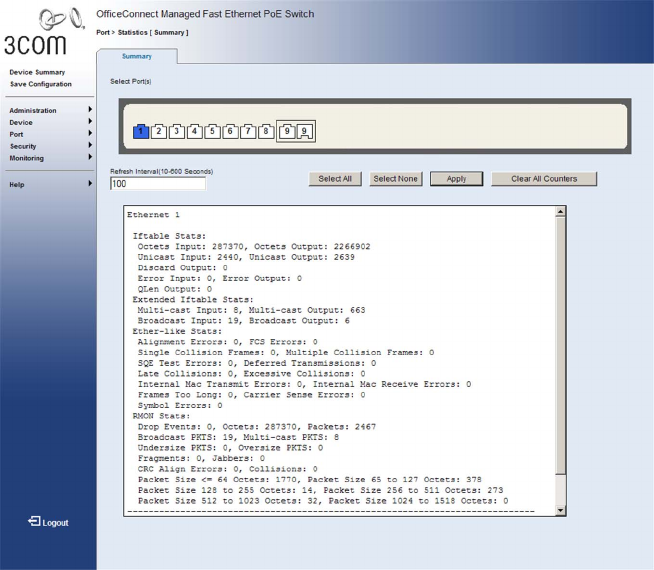This screenshot has height=570, width=654.
Task: Select the first port 9 copper icon
Action: click(x=287, y=131)
